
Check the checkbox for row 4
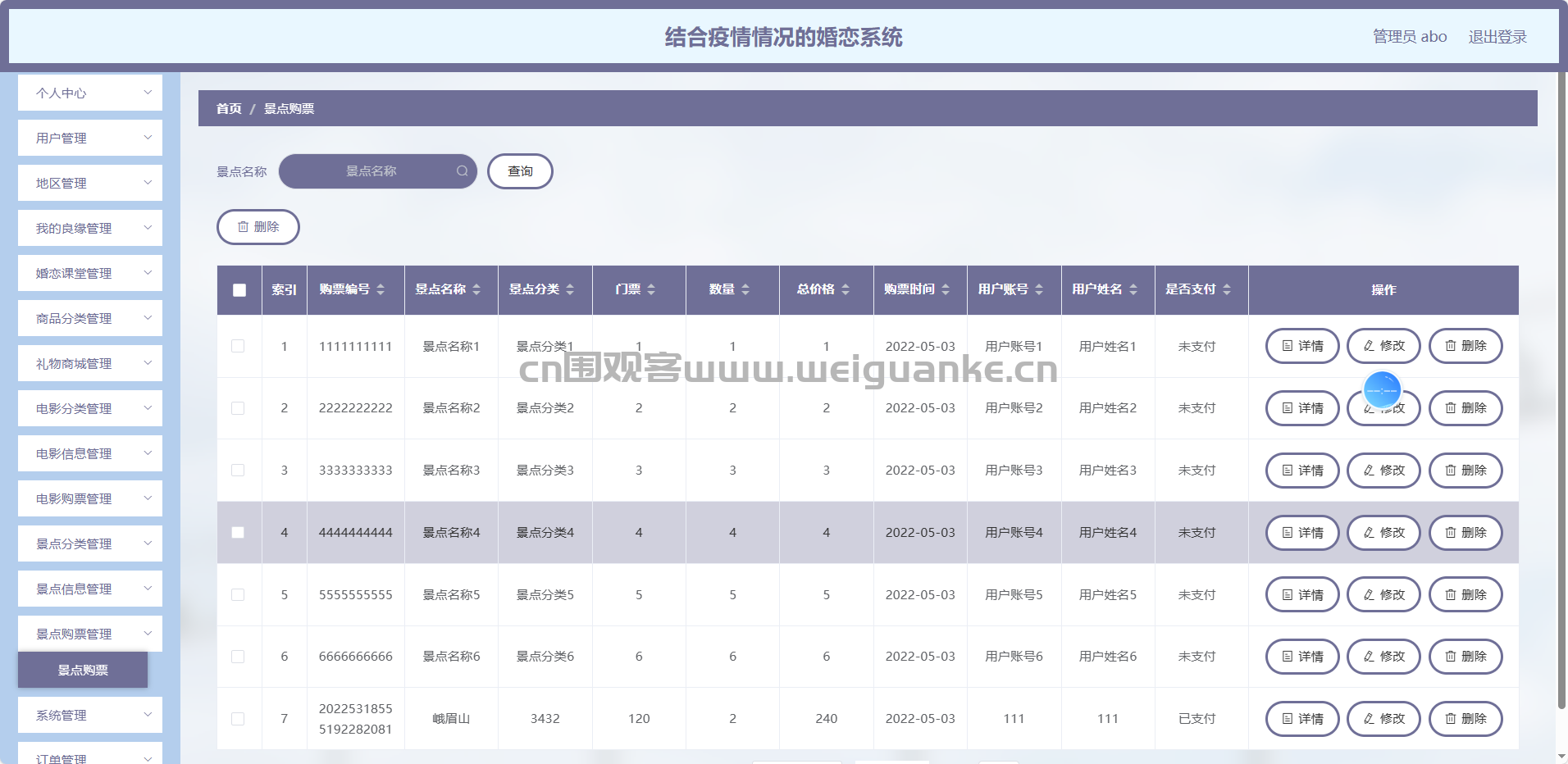(x=238, y=533)
